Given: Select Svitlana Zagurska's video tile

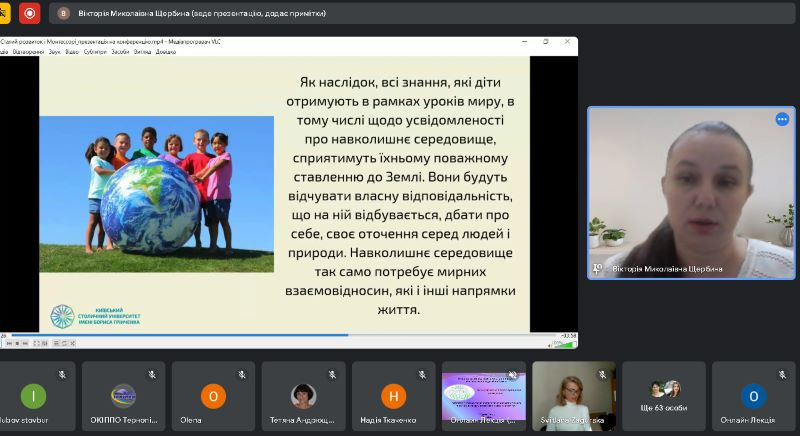Looking at the screenshot, I should [574, 396].
